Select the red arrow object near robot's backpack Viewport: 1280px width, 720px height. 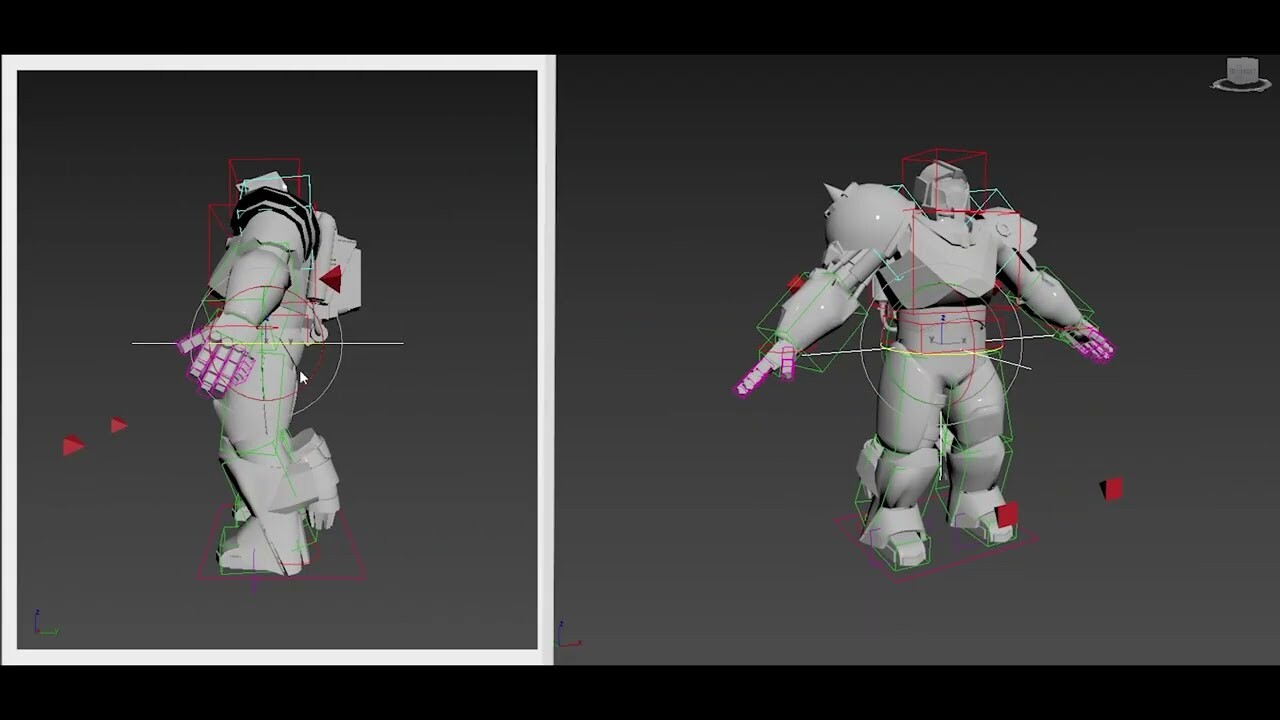334,278
